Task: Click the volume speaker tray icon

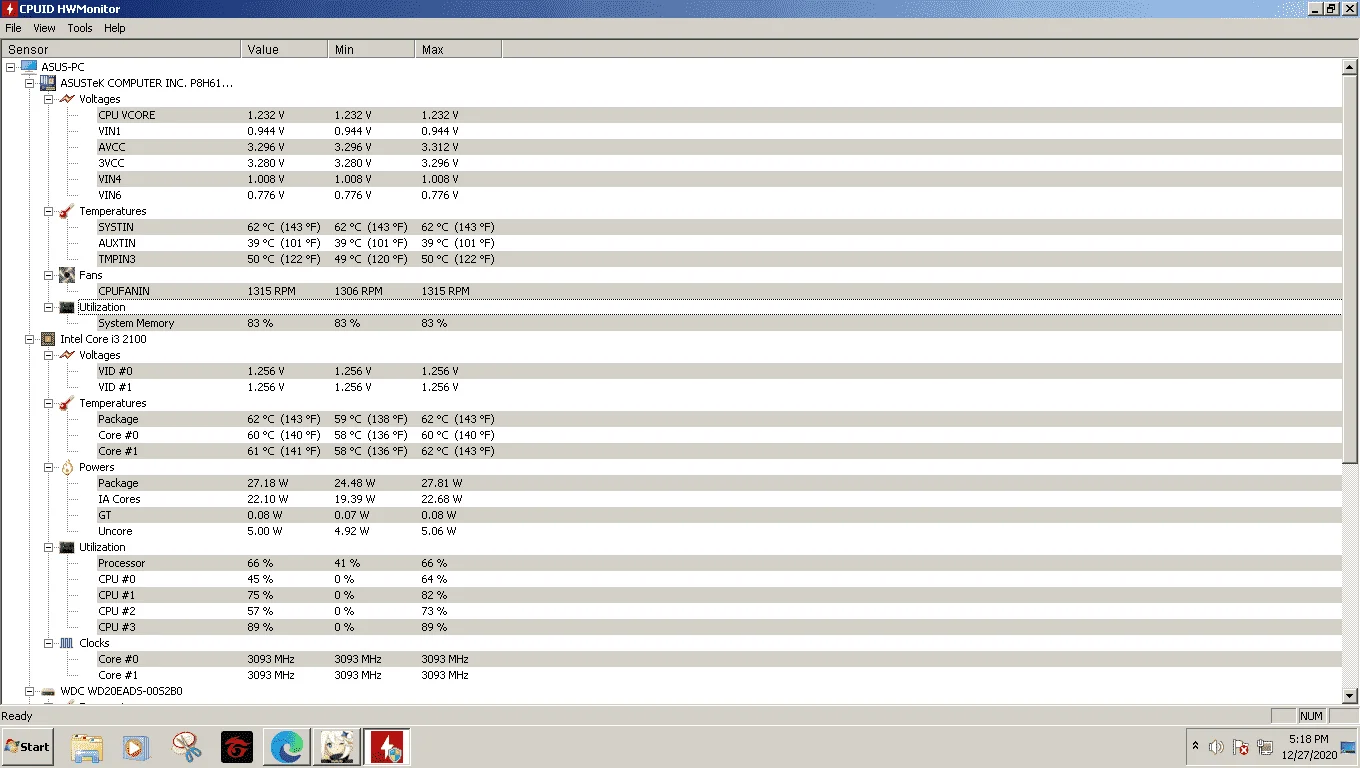Action: [1216, 747]
